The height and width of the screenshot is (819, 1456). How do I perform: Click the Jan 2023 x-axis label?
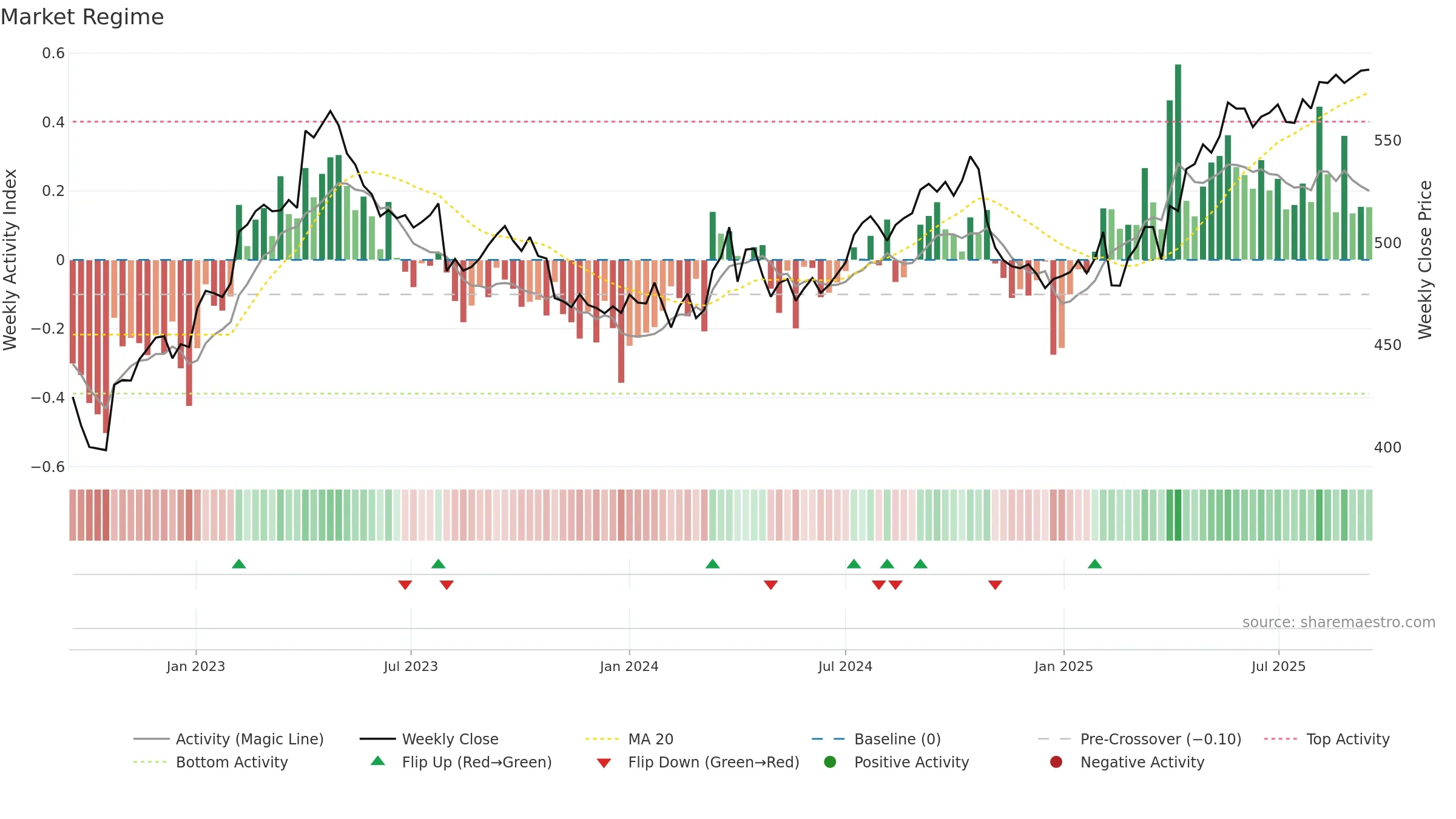[x=196, y=667]
